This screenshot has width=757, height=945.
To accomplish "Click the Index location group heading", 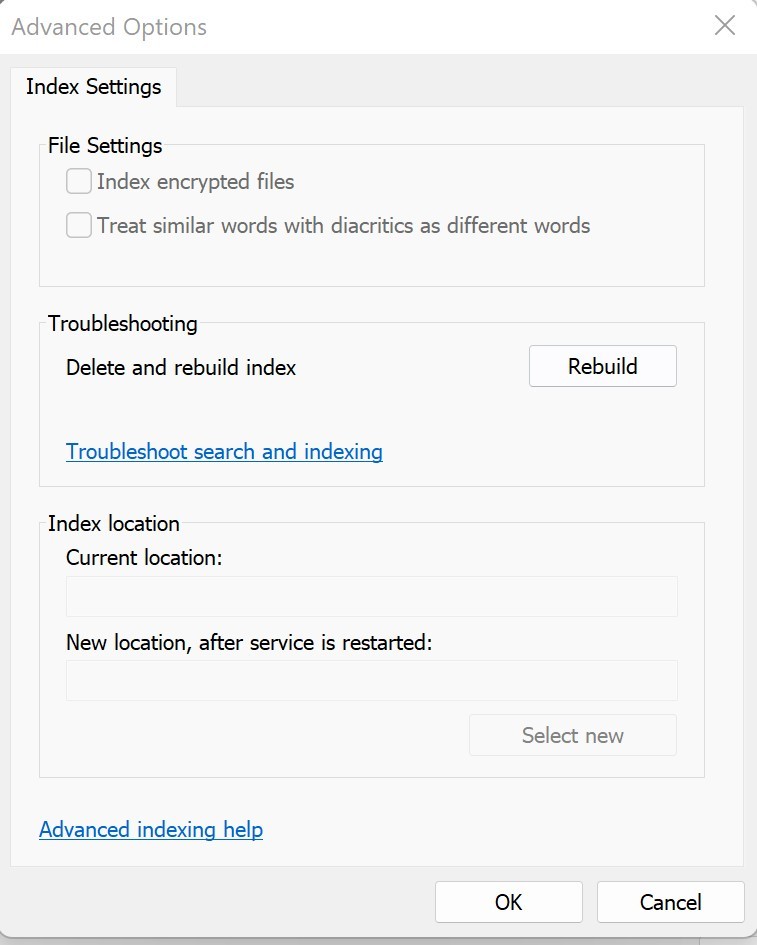I will tap(114, 524).
